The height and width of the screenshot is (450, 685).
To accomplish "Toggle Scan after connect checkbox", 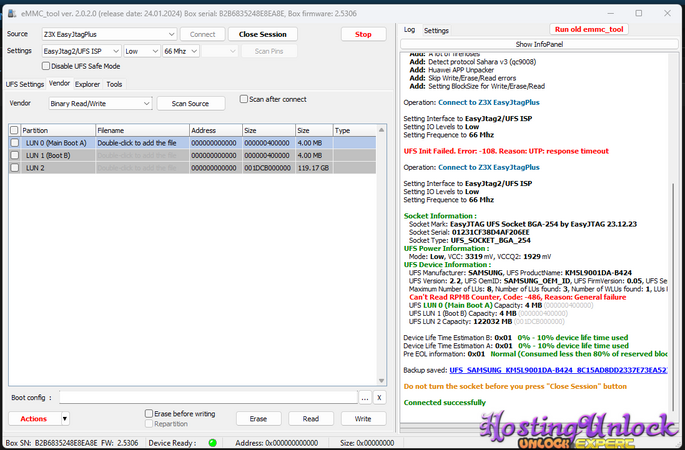I will tap(245, 99).
